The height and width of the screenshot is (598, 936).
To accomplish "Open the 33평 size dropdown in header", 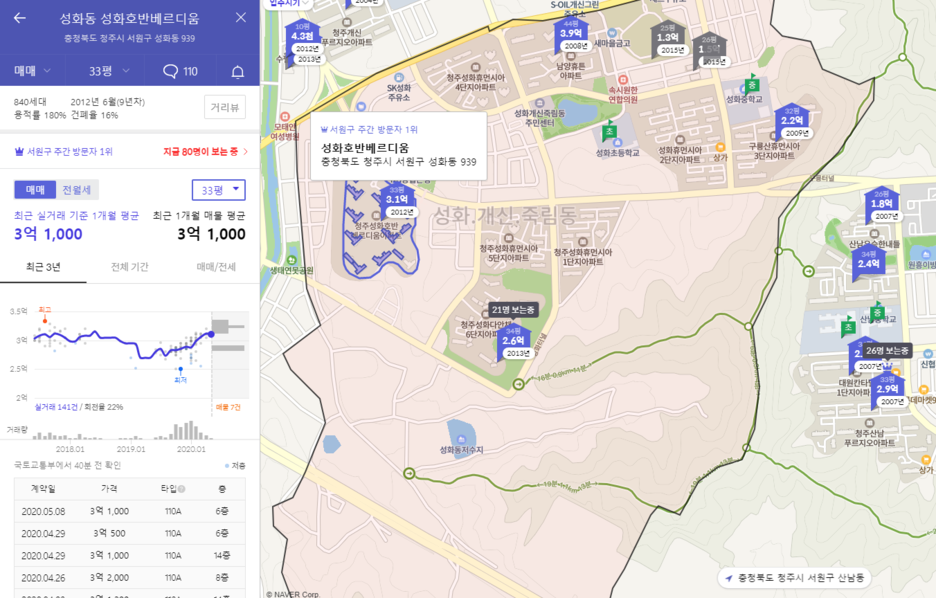I will (x=109, y=71).
